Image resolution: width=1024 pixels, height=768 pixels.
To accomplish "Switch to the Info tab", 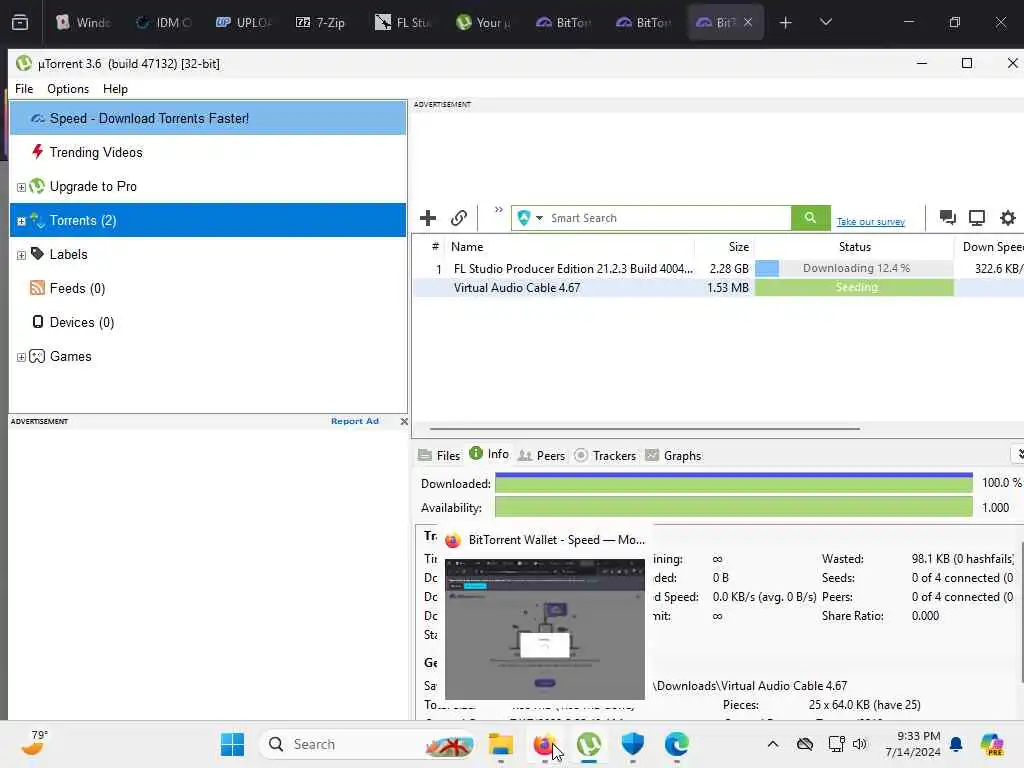I will coord(489,454).
